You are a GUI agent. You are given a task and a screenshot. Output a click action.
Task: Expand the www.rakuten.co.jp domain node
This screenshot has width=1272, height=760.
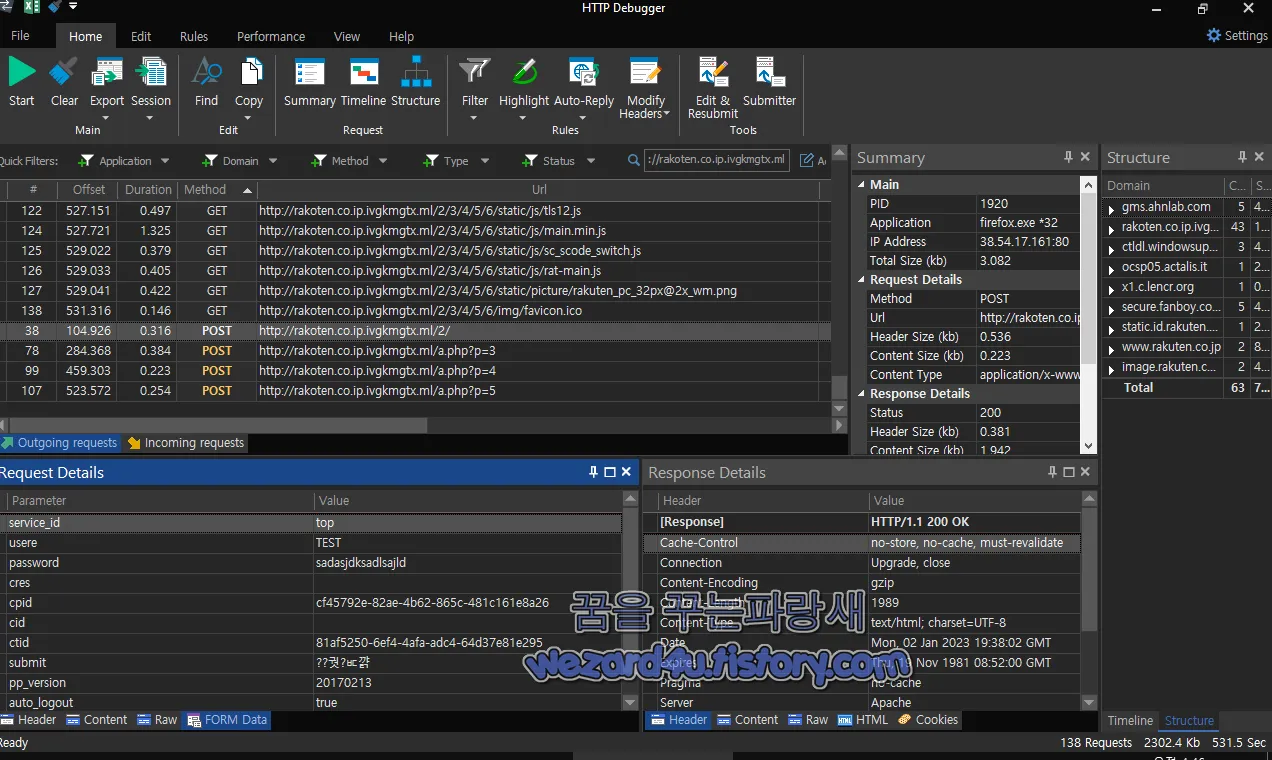pos(1111,348)
